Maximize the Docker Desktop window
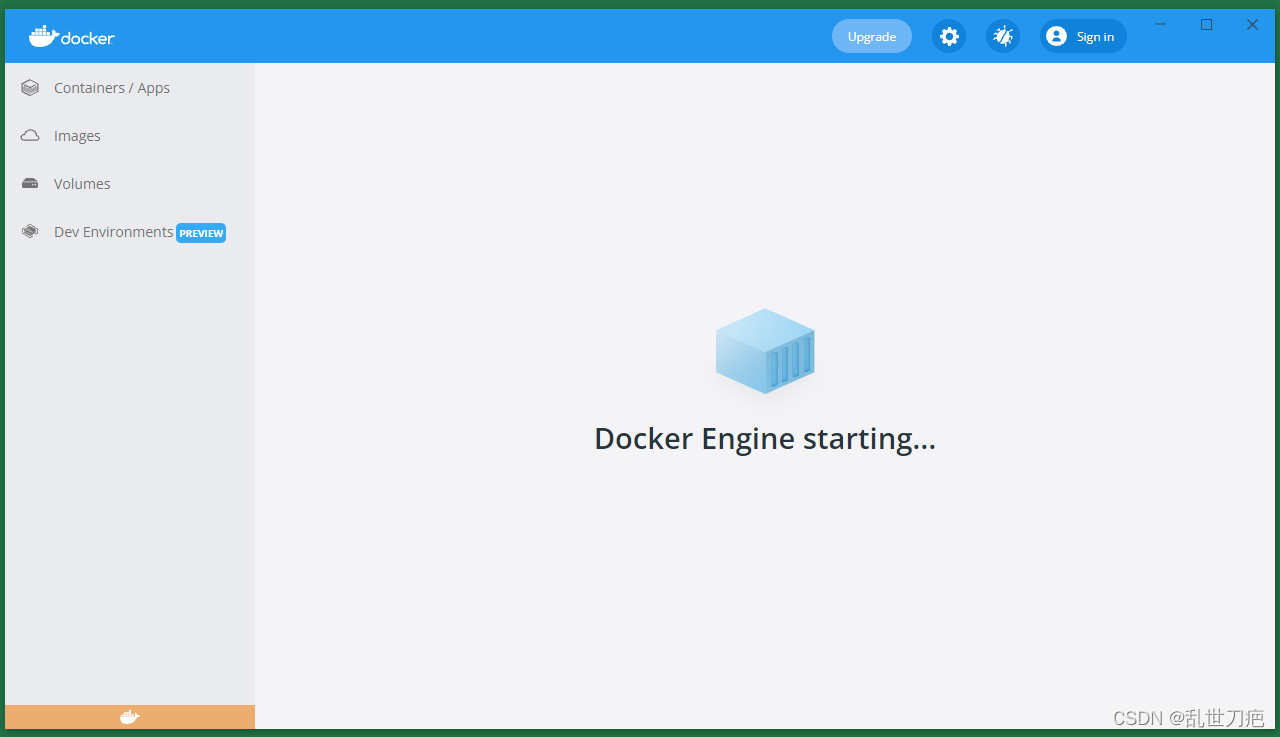The width and height of the screenshot is (1280, 737). pos(1207,25)
